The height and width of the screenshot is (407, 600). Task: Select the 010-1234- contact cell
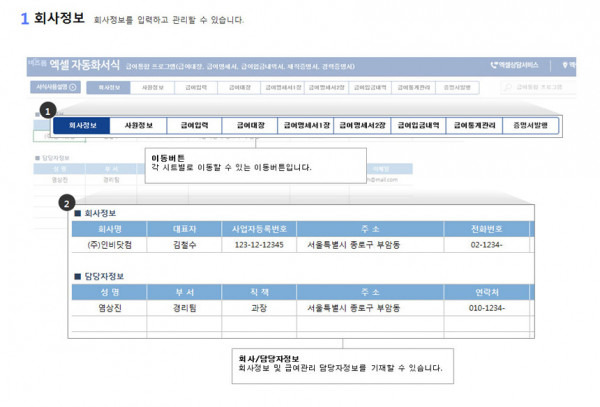[x=486, y=308]
